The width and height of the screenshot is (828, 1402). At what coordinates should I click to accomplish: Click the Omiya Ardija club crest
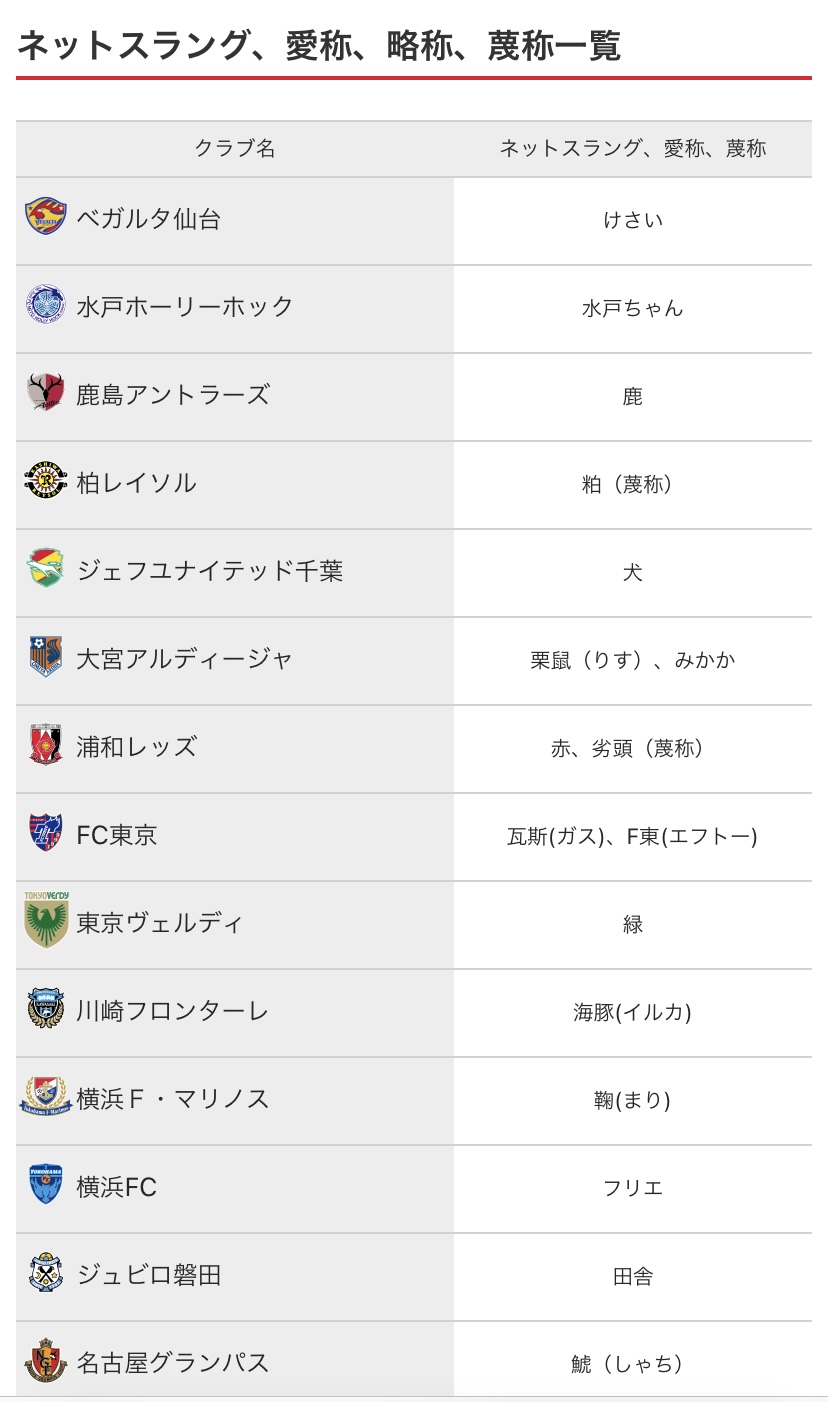pyautogui.click(x=46, y=657)
